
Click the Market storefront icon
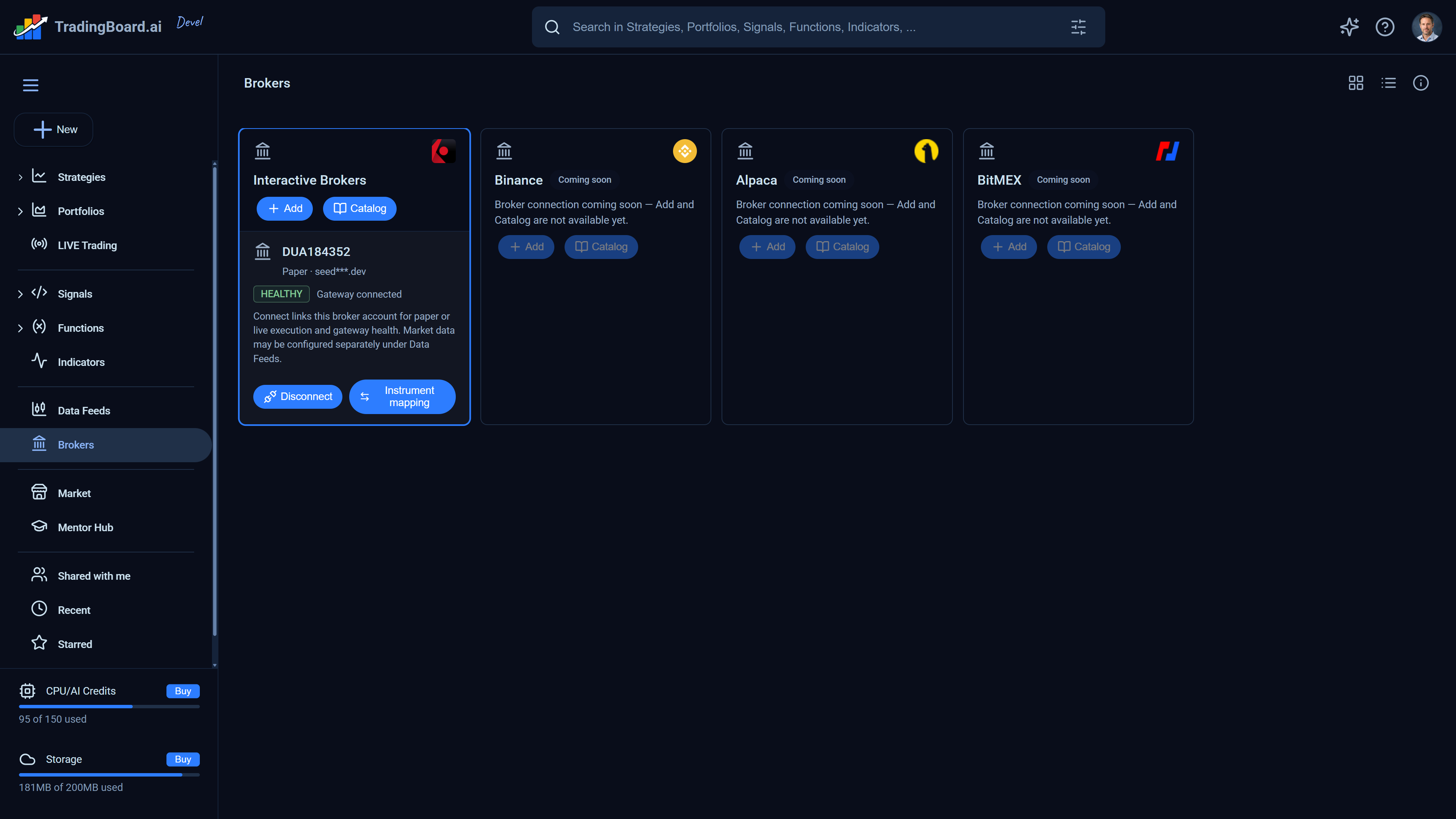coord(39,492)
